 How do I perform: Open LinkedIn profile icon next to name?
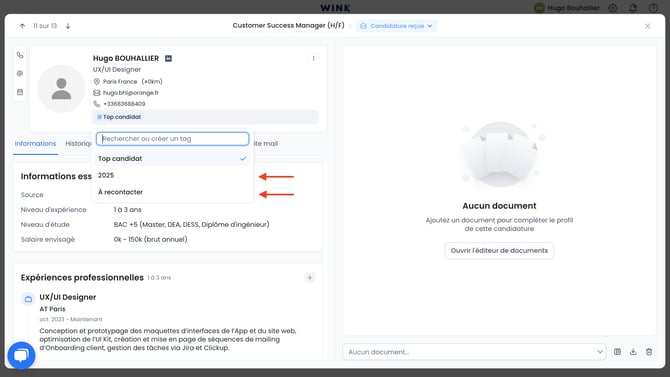(168, 59)
